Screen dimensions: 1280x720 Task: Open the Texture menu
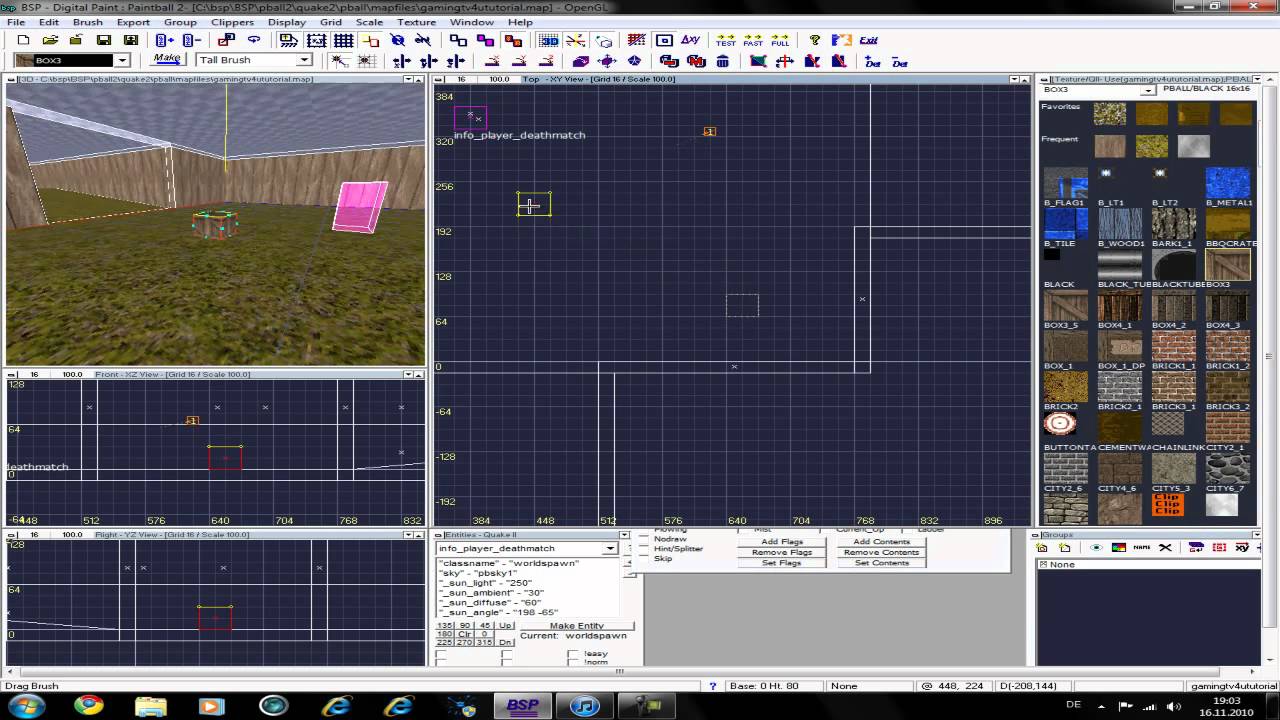point(416,22)
